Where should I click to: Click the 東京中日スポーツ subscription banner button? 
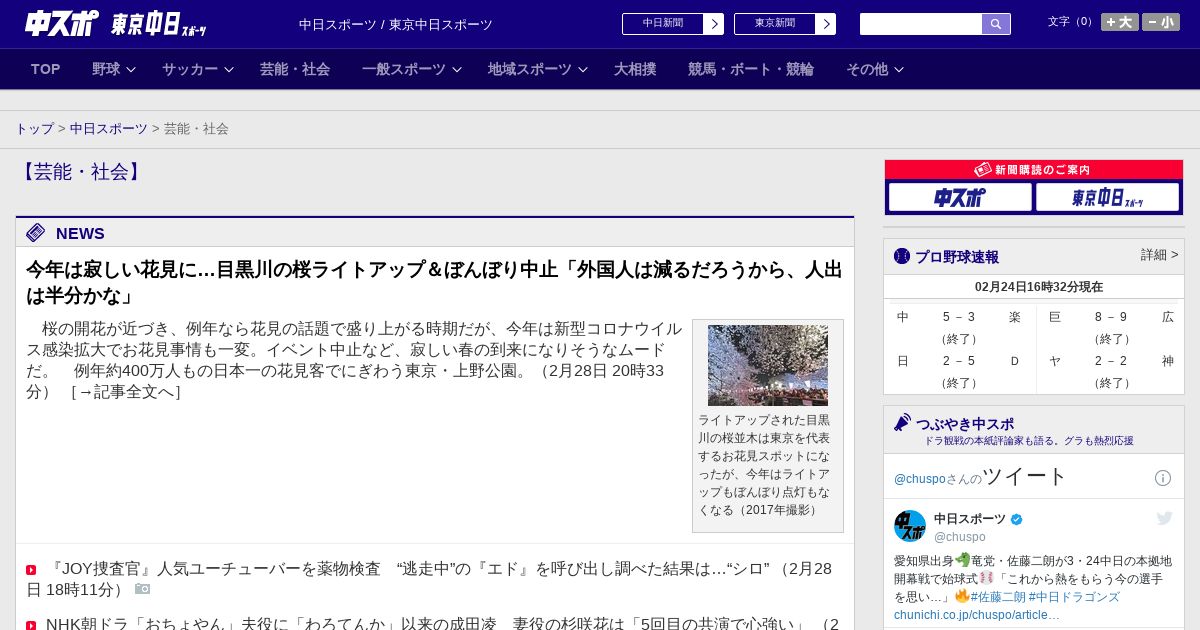(1107, 198)
